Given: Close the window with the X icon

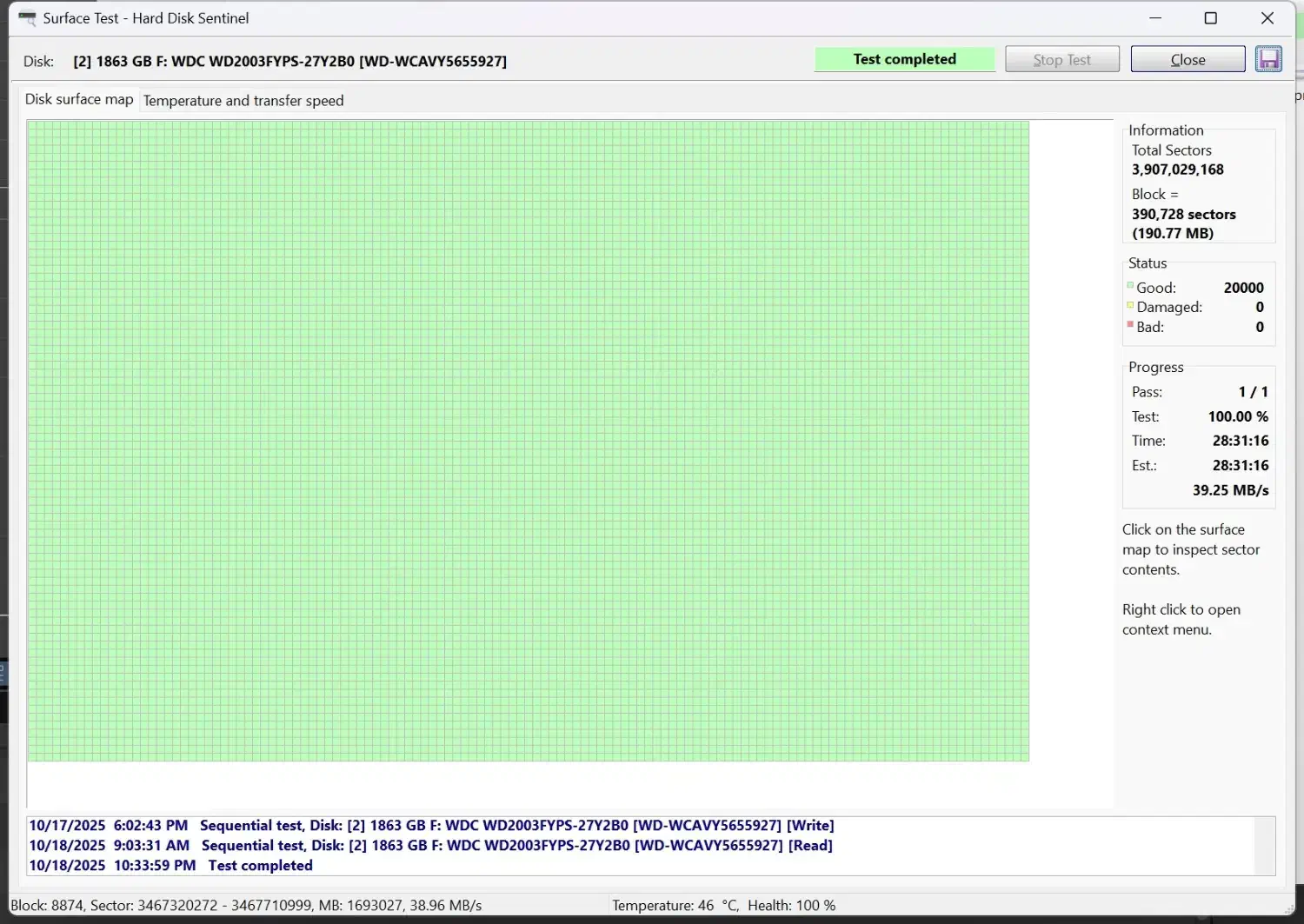Looking at the screenshot, I should point(1267,18).
